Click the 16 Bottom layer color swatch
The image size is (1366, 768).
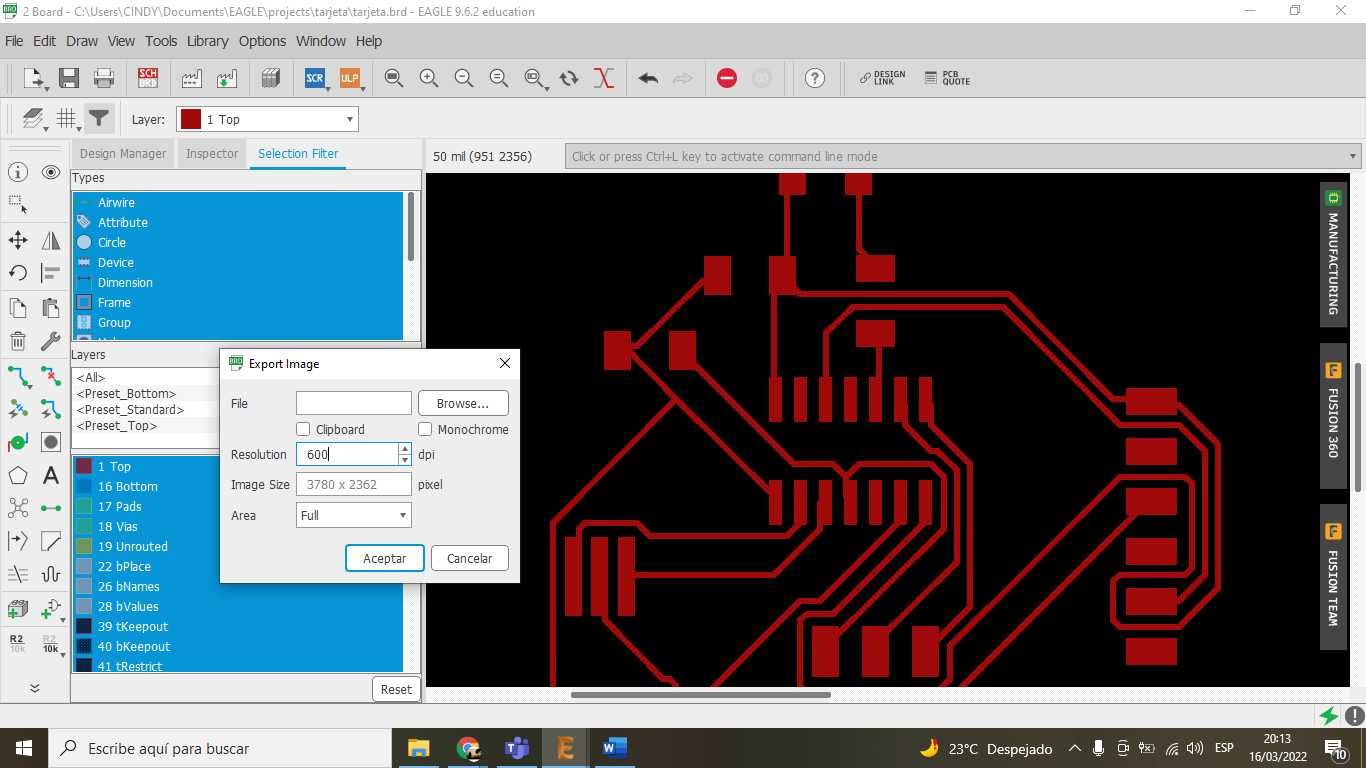point(84,487)
